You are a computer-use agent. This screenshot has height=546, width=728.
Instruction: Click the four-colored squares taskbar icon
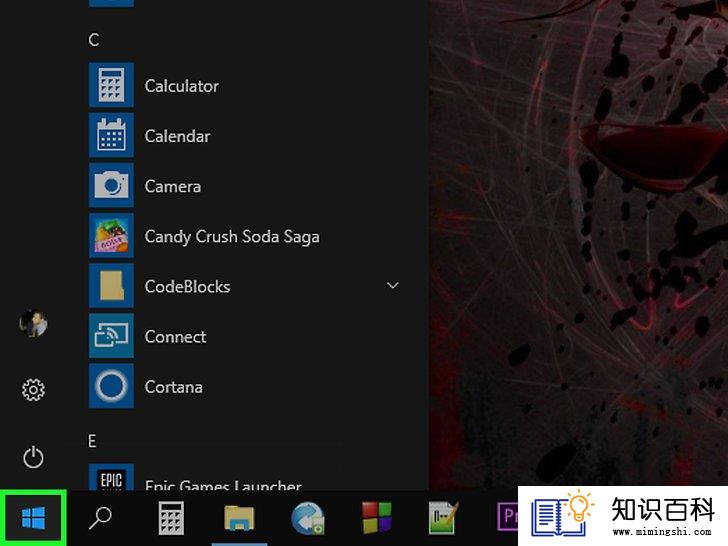coord(377,517)
